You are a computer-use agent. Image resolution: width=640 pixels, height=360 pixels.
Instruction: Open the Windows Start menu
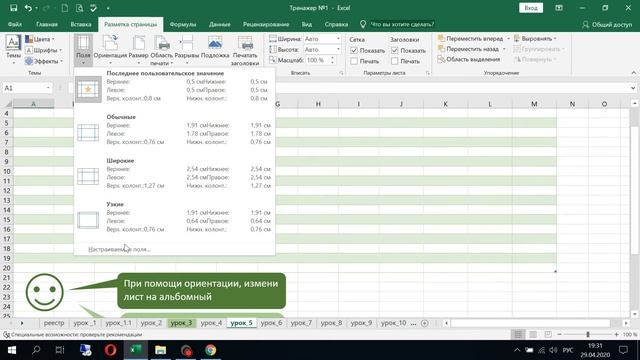point(11,350)
